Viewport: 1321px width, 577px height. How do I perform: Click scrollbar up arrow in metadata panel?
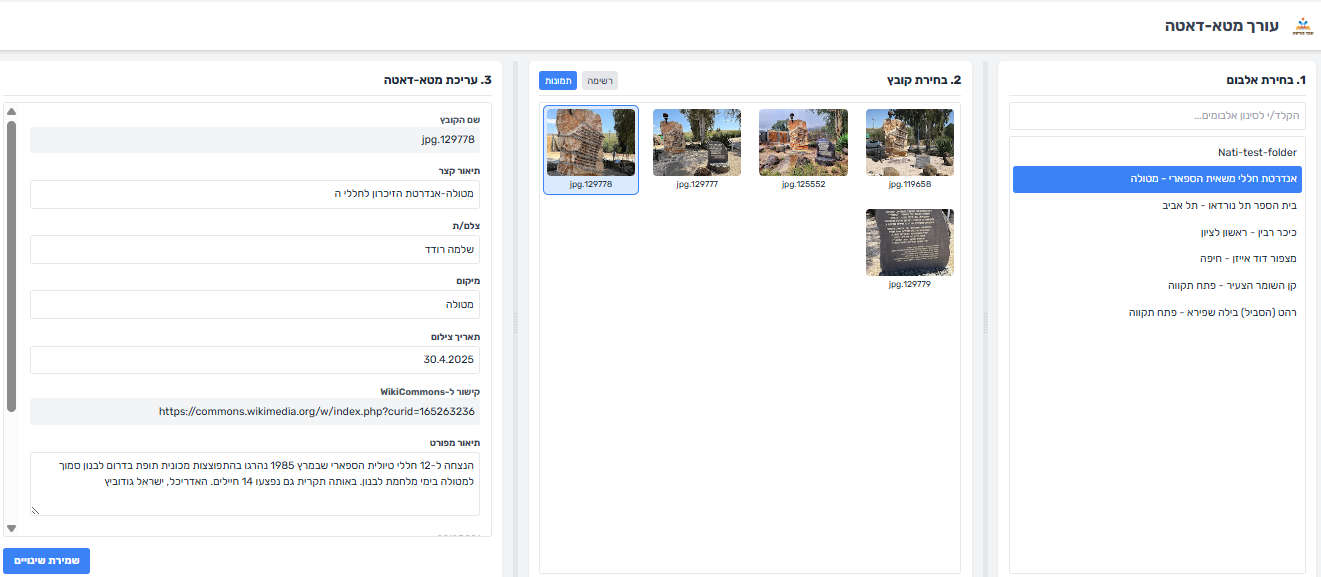[11, 112]
